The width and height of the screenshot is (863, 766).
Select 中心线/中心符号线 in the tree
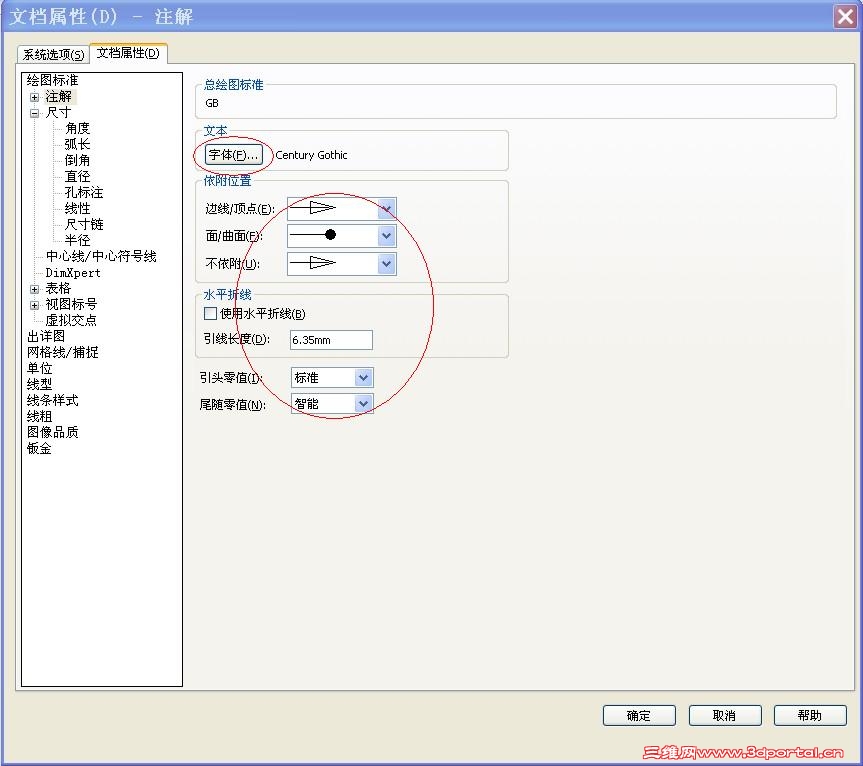pos(101,256)
